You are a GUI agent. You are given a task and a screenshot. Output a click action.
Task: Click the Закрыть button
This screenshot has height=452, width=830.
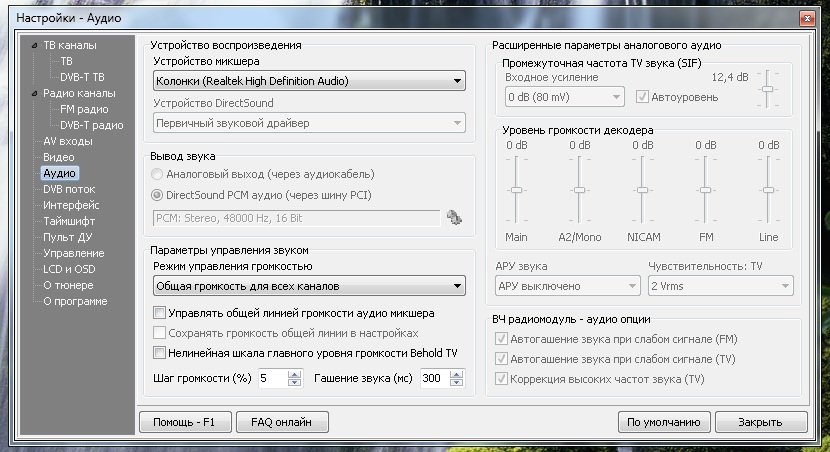click(759, 422)
